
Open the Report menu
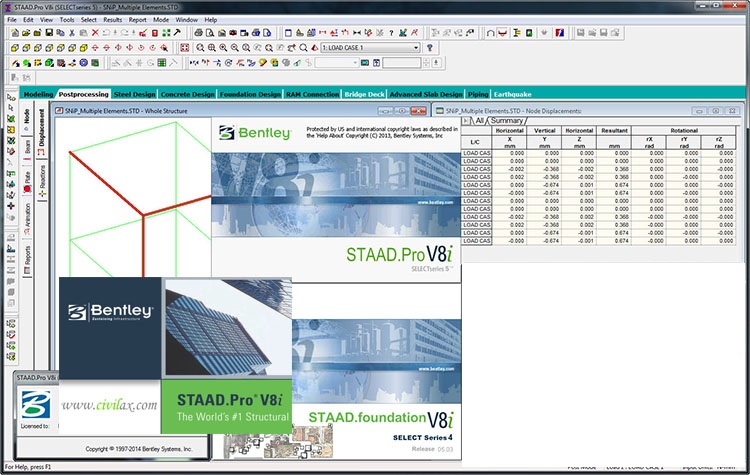click(x=137, y=20)
